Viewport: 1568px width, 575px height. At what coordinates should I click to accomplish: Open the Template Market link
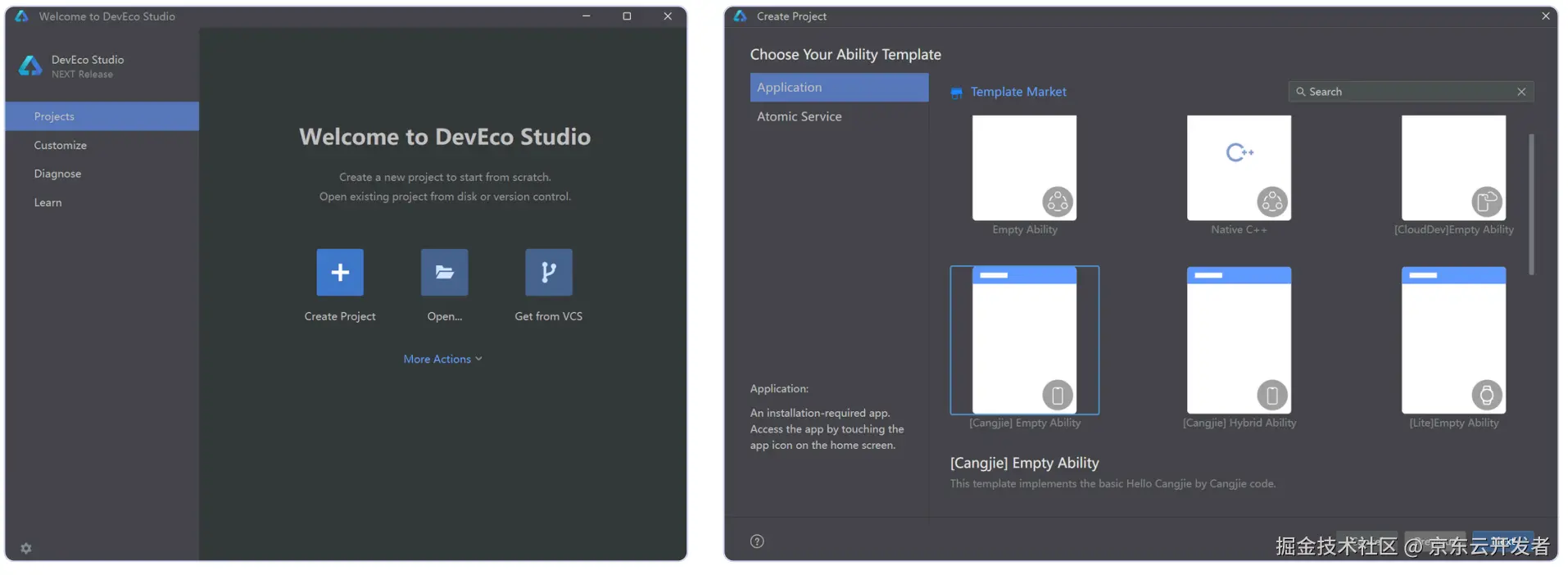click(x=1018, y=92)
